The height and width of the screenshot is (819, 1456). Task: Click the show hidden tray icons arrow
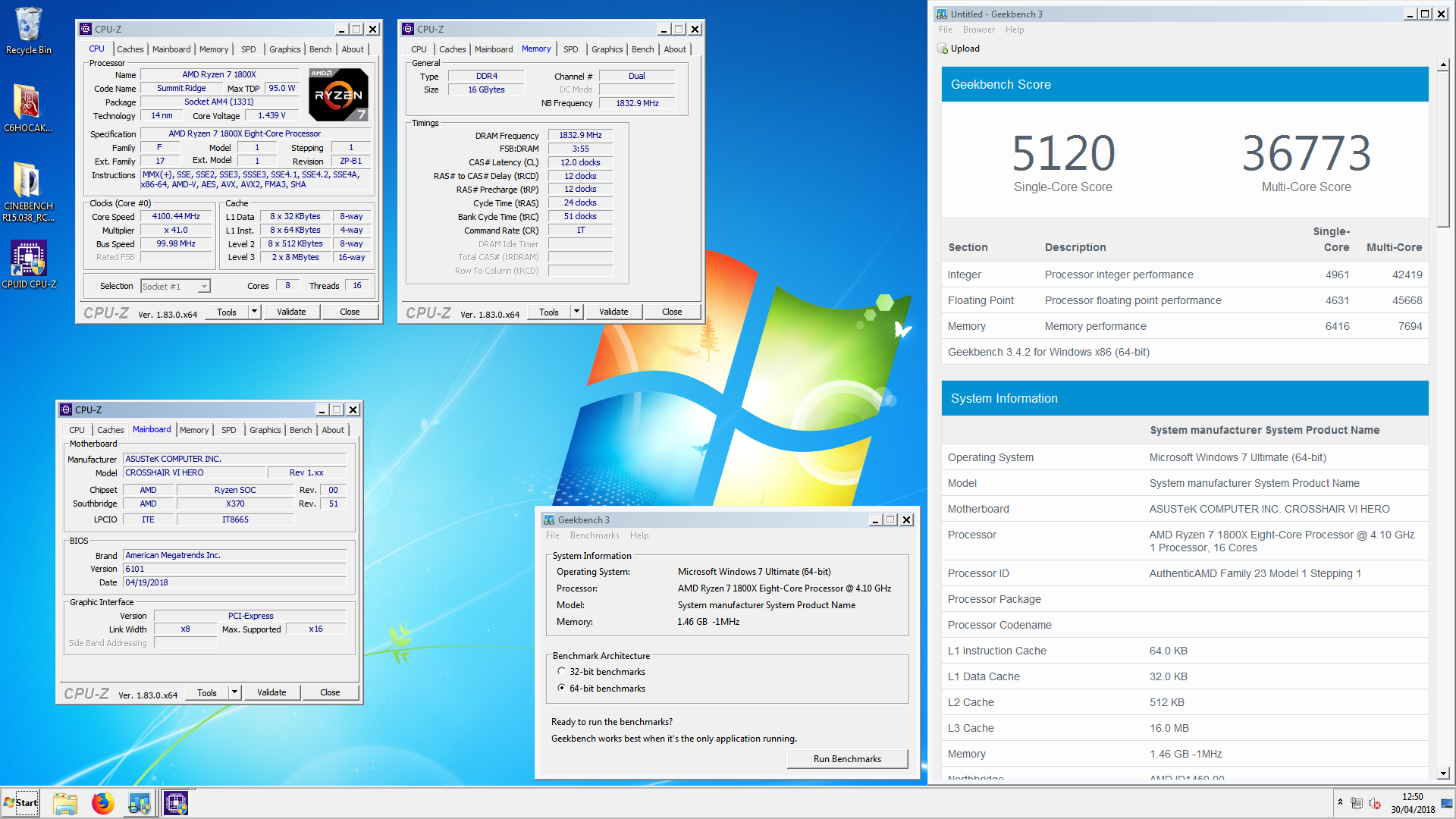pos(1340,802)
